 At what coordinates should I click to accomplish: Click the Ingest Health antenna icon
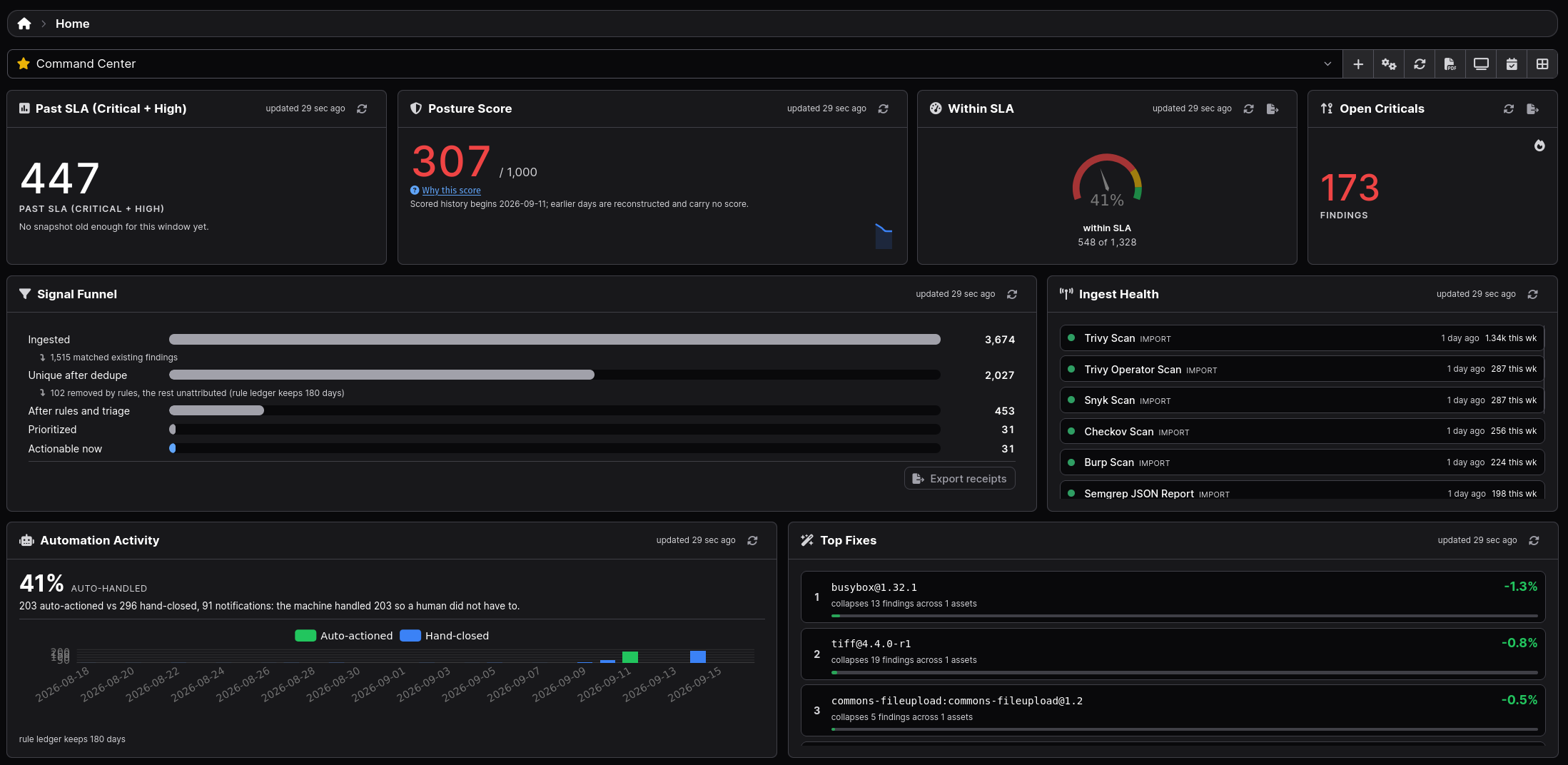point(1066,294)
